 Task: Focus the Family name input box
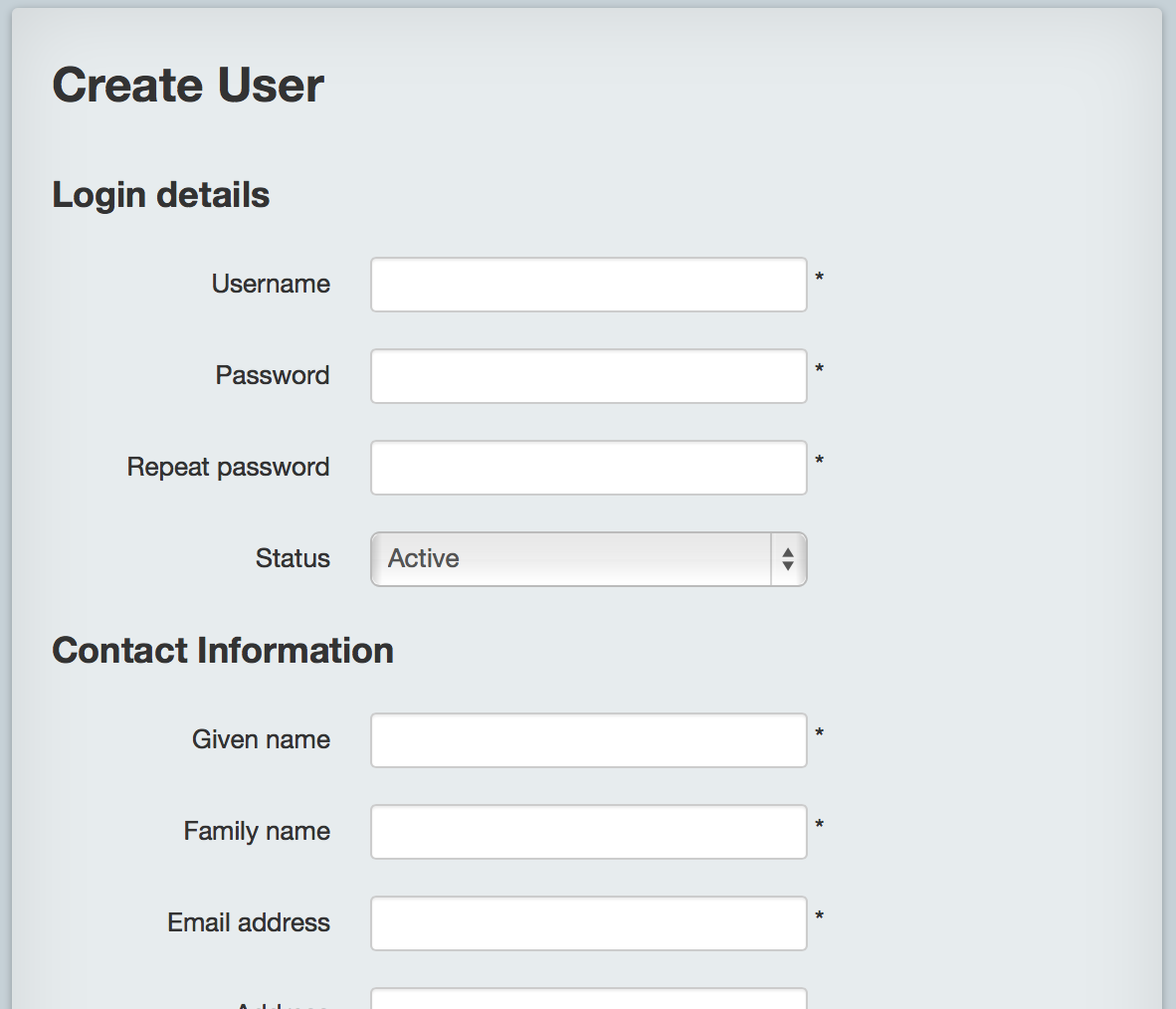pos(589,832)
